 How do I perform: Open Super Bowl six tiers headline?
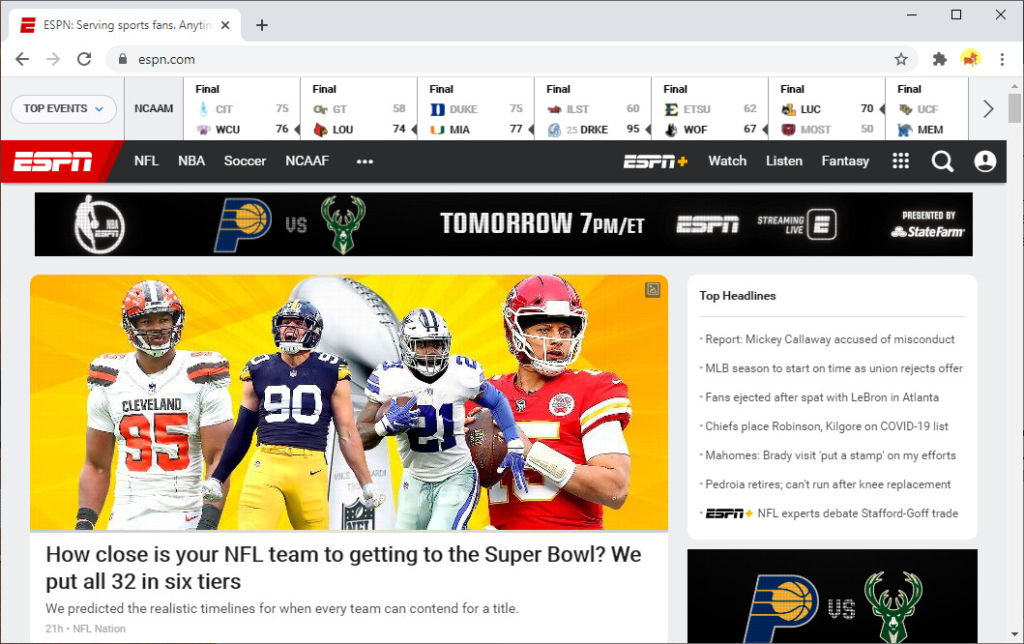point(344,568)
